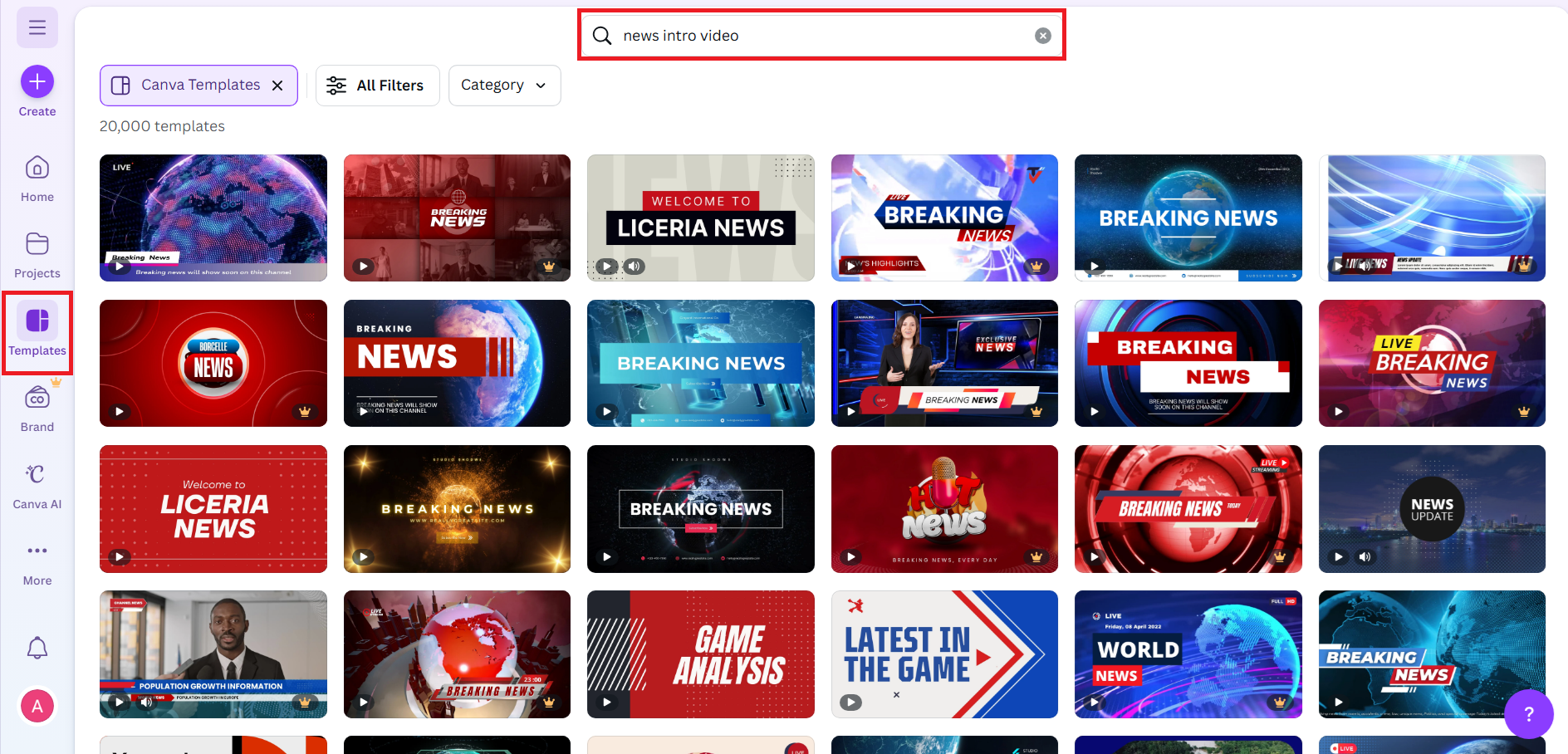This screenshot has width=1568, height=754.
Task: Play the Game Analysis template preview
Action: [x=607, y=703]
